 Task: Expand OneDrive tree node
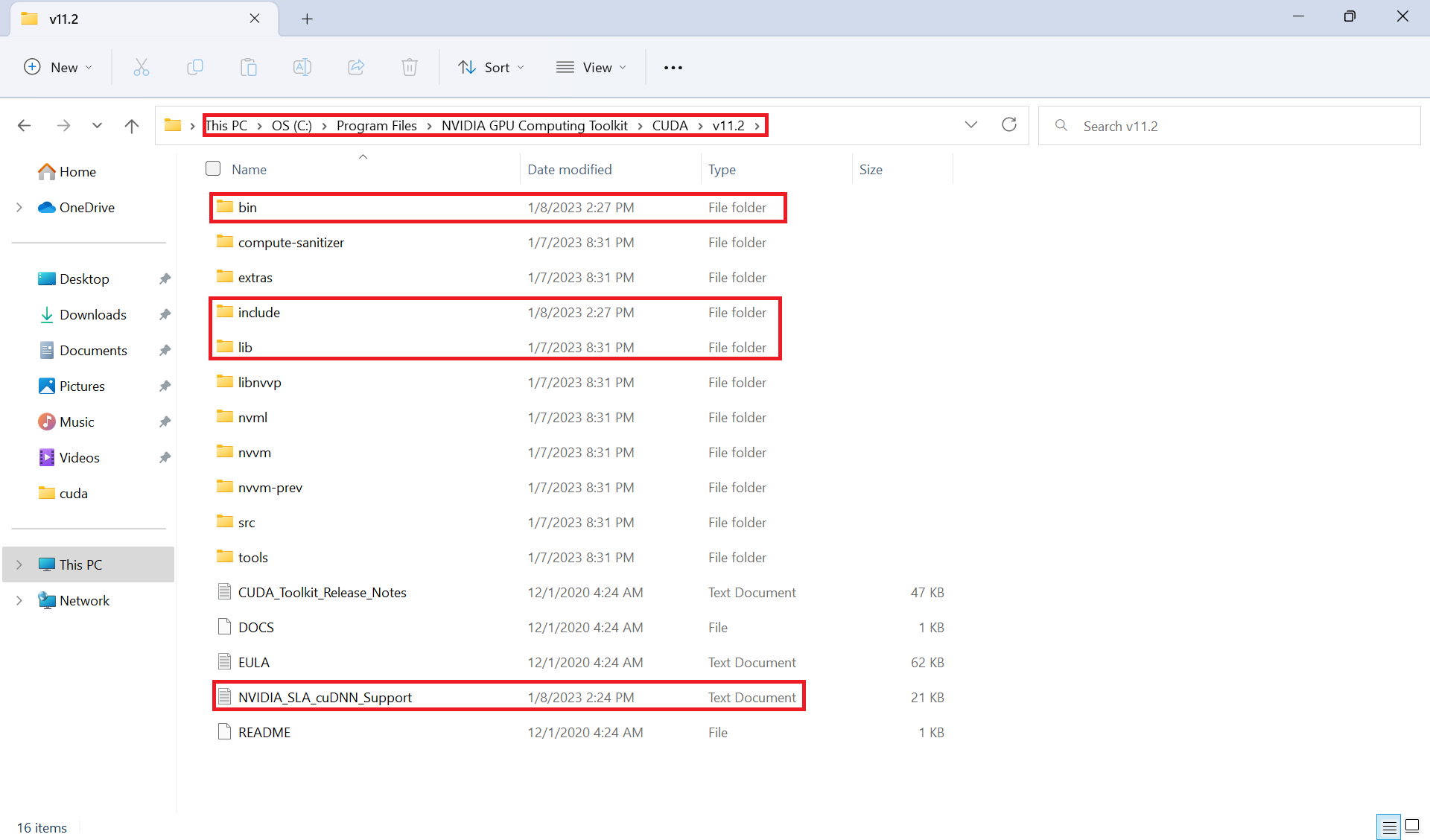19,208
